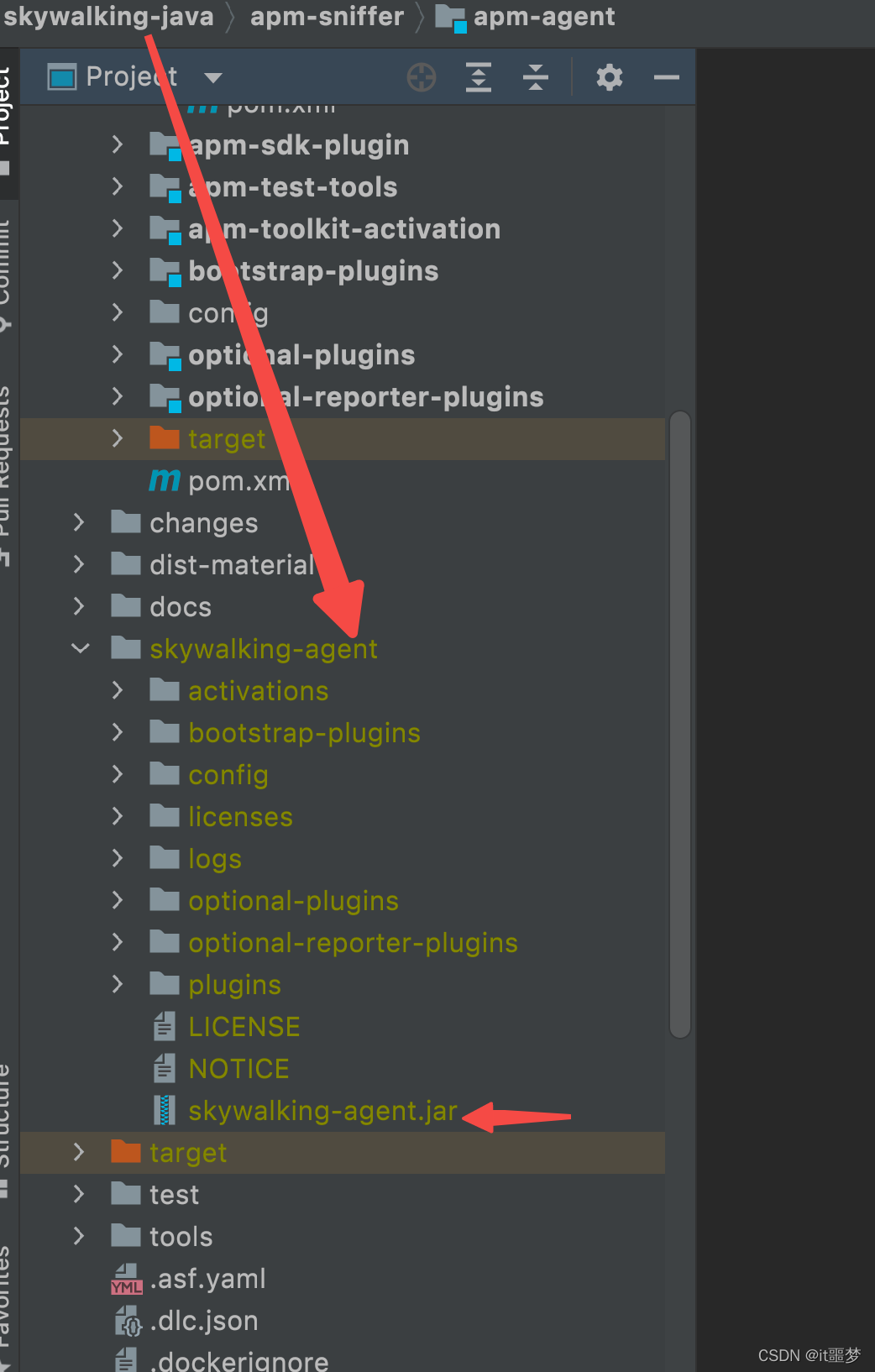This screenshot has width=875, height=1372.
Task: Expand the optional-plugins module node
Action: [x=118, y=354]
